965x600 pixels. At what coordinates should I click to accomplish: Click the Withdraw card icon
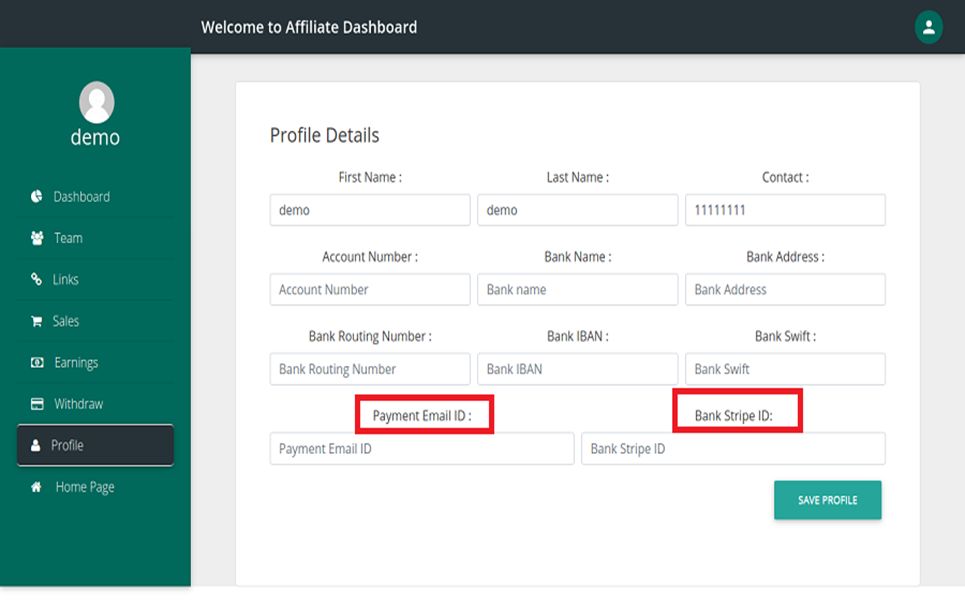coord(37,404)
